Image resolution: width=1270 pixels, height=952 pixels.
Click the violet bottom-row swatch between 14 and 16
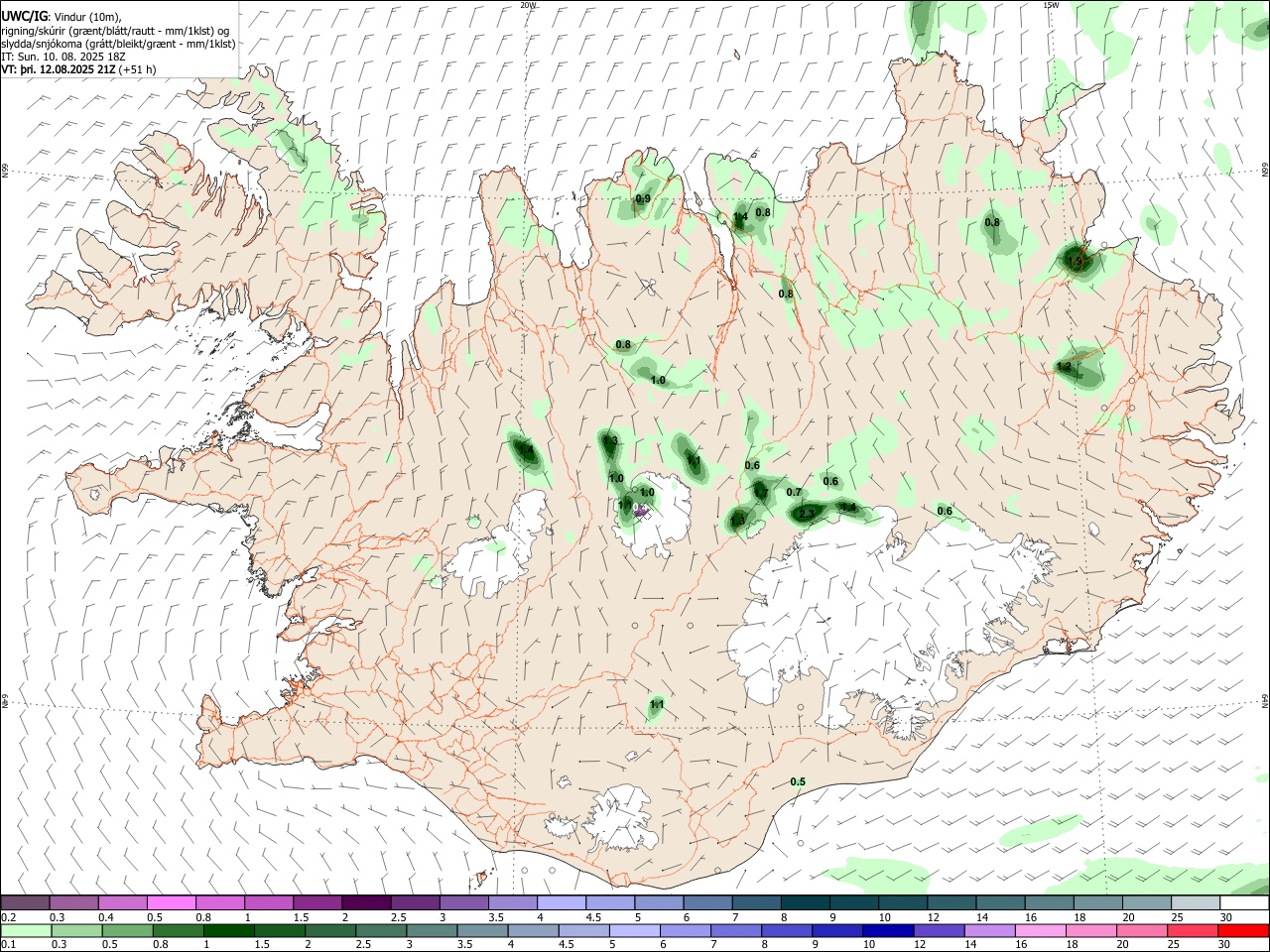click(988, 930)
